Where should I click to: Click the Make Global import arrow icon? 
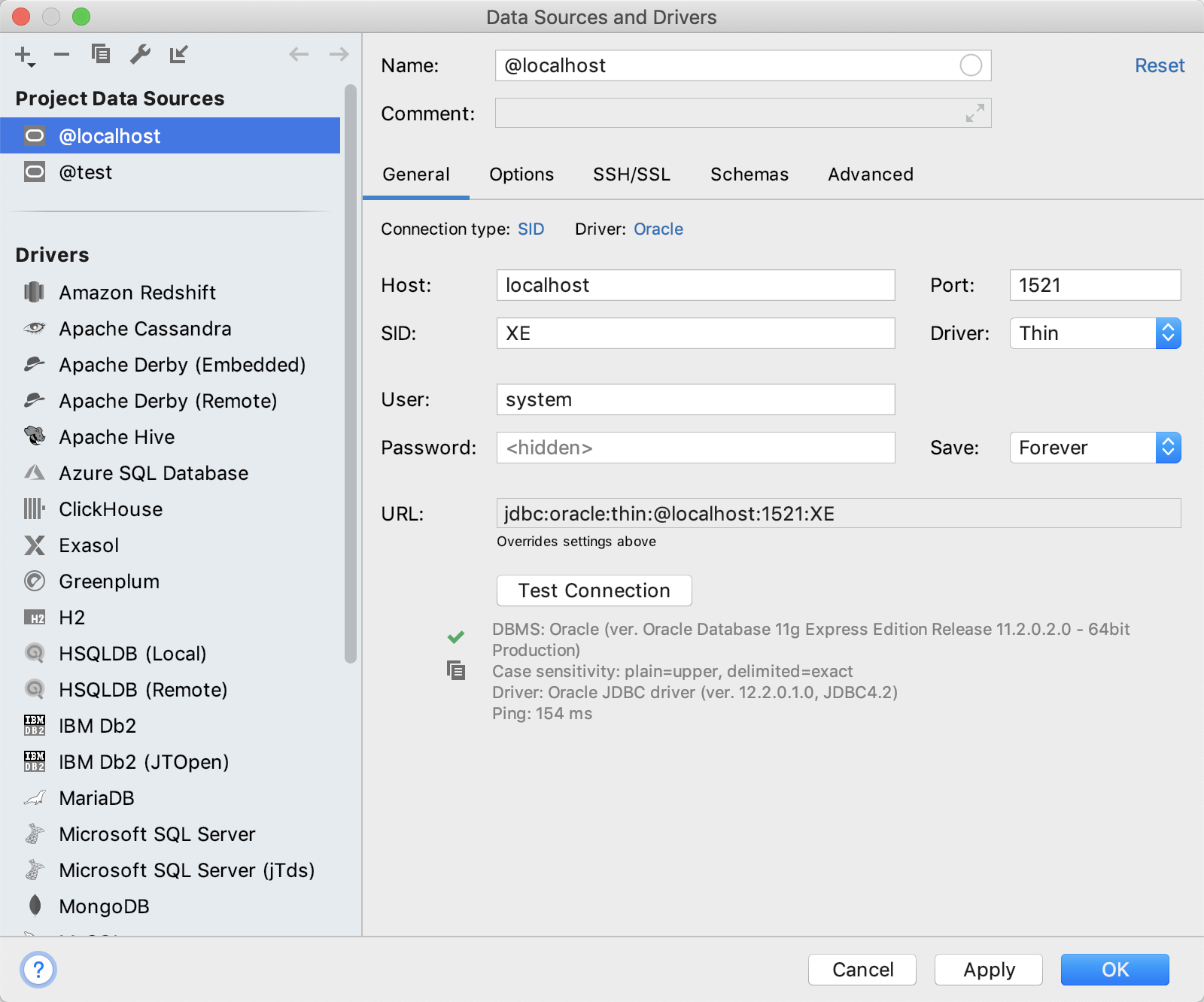(178, 54)
